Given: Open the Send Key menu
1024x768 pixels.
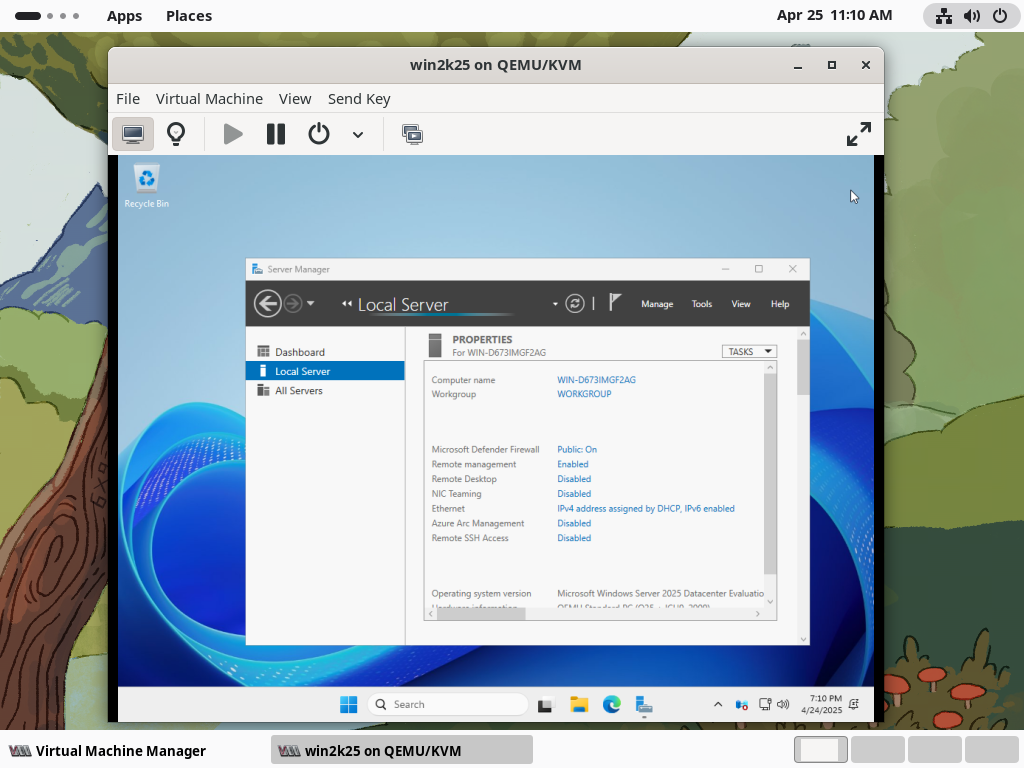Looking at the screenshot, I should 359,99.
